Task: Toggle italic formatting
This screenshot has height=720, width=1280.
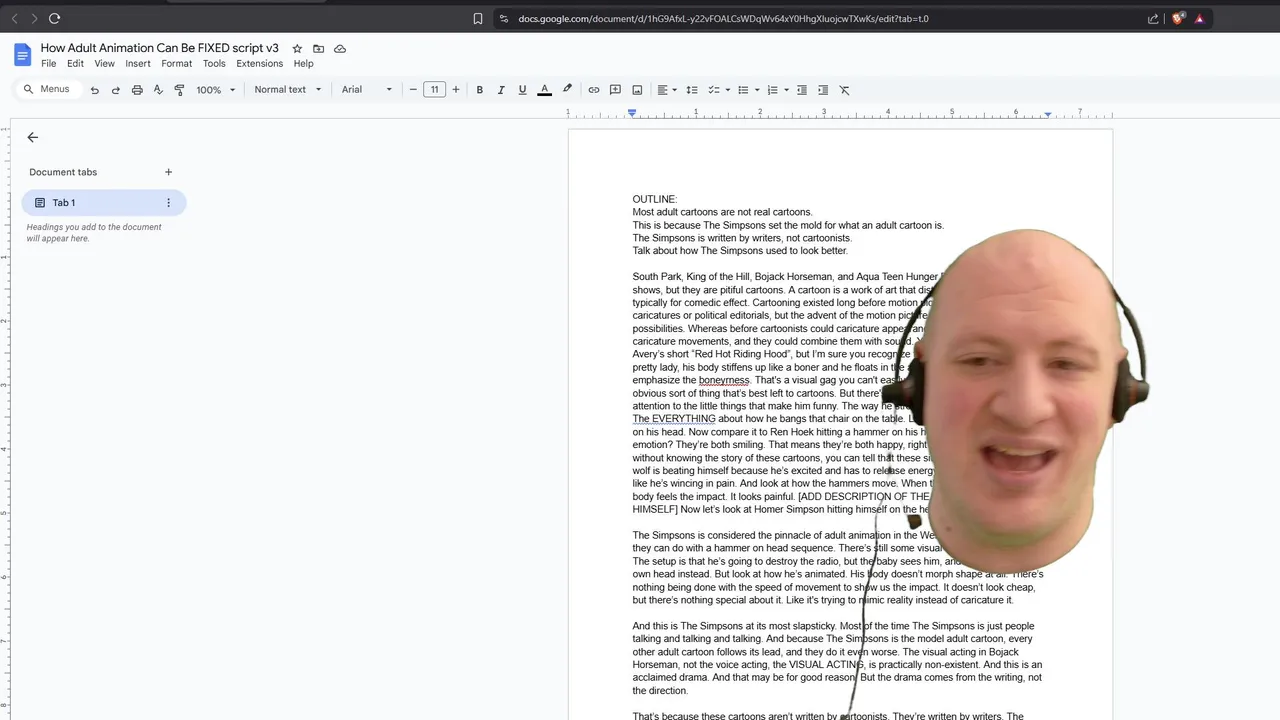Action: click(501, 90)
